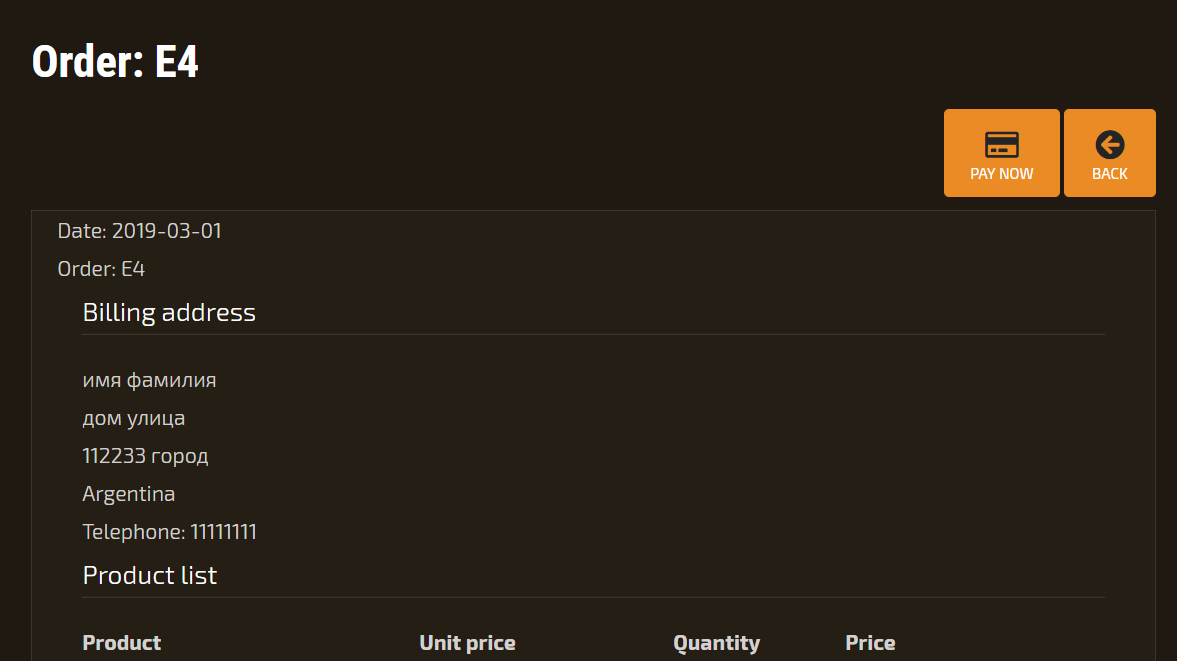Select the street line "дом улица"
The height and width of the screenshot is (661, 1177).
[x=133, y=418]
